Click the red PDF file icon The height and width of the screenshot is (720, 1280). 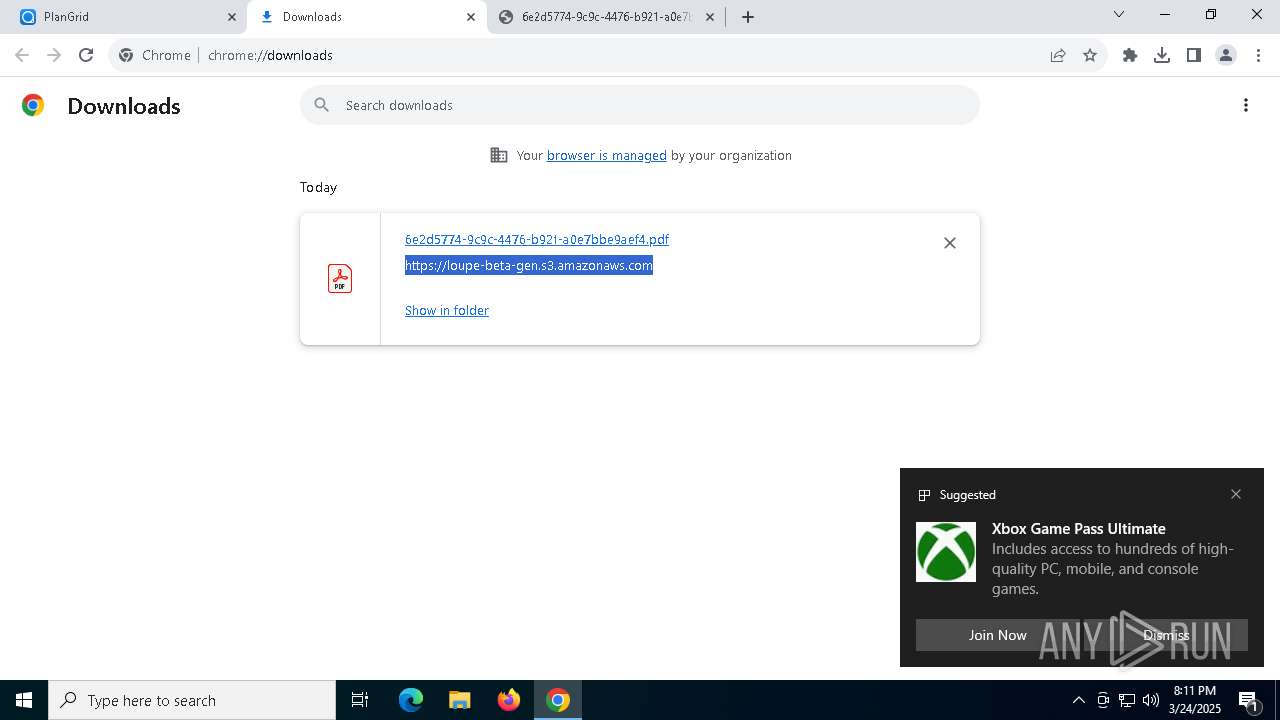[x=340, y=279]
